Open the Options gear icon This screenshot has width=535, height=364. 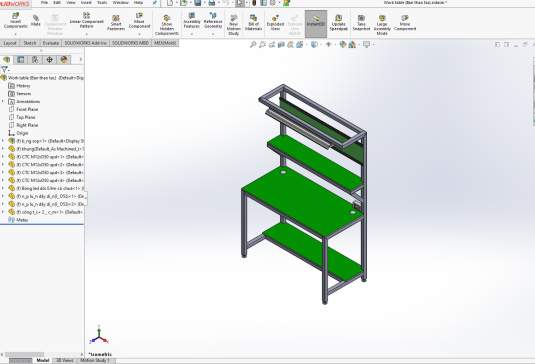(273, 3)
